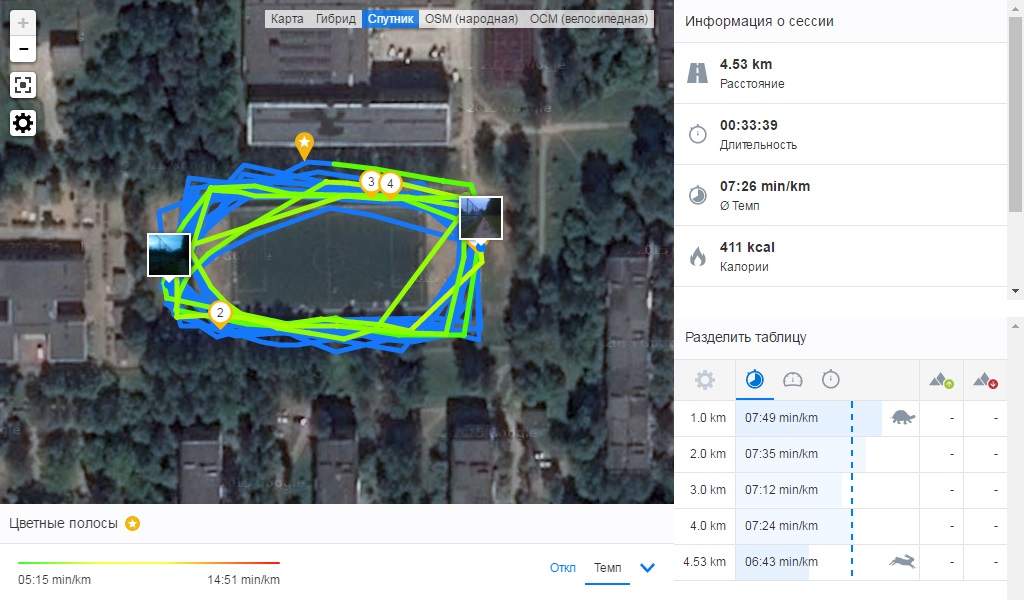1024x600 pixels.
Task: Expand colored trace options chevron
Action: point(647,567)
